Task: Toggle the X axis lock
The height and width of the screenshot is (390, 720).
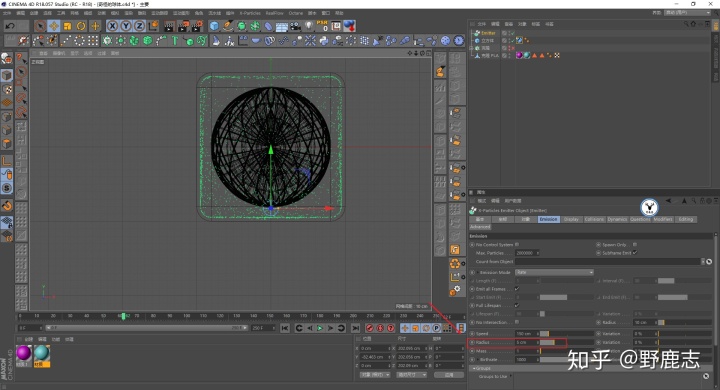Action: pos(112,26)
